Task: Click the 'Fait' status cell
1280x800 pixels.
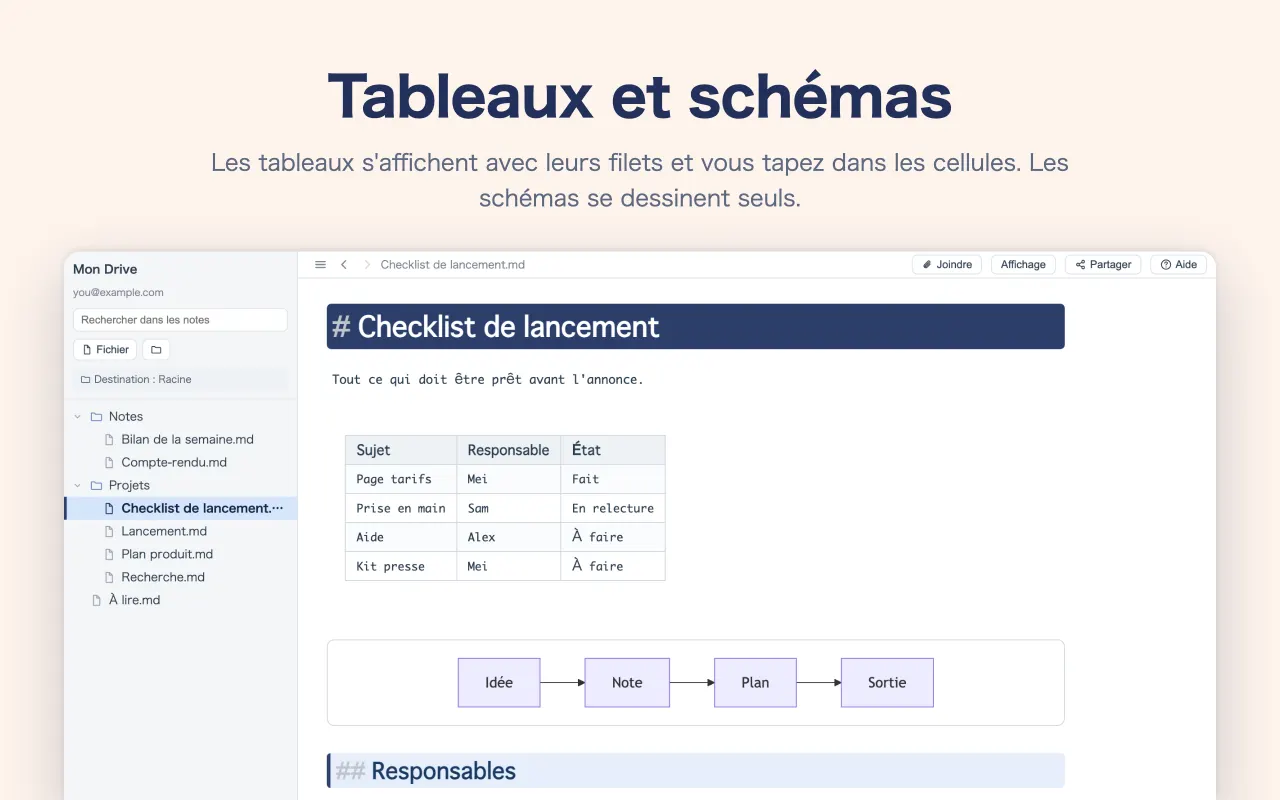Action: (x=613, y=479)
